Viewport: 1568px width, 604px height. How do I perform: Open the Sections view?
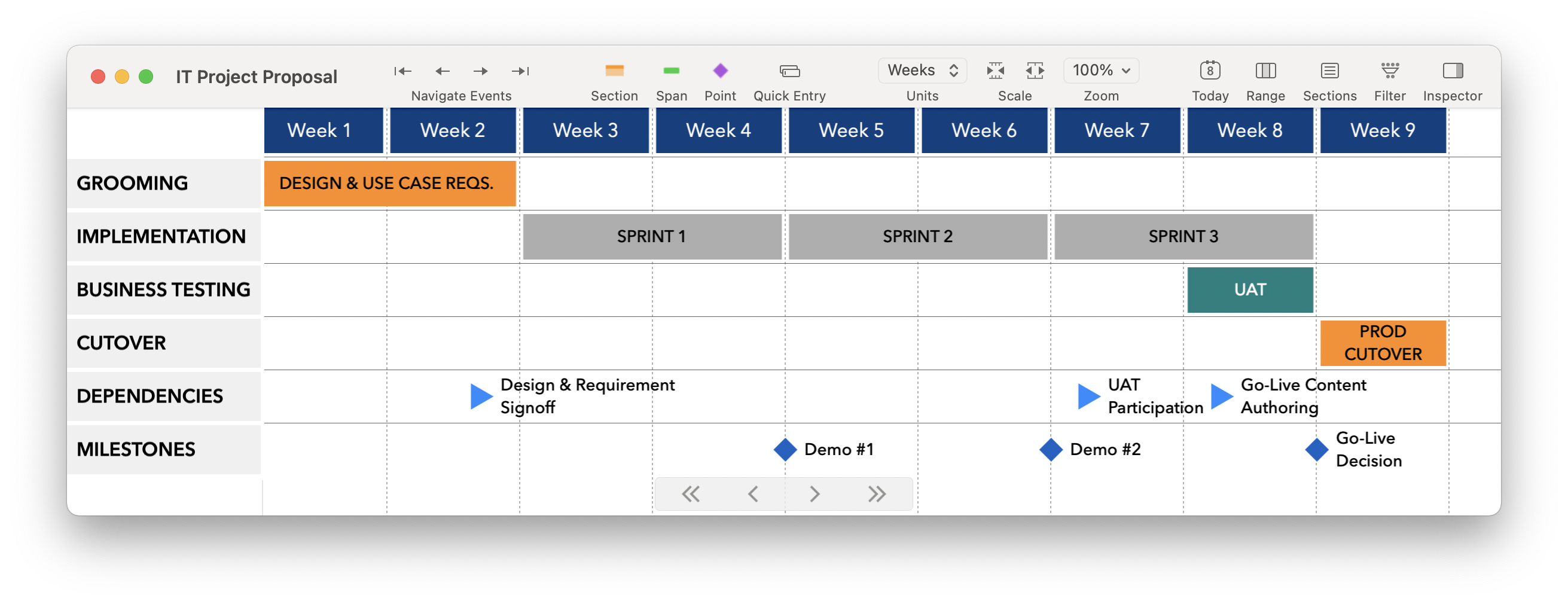(x=1329, y=71)
